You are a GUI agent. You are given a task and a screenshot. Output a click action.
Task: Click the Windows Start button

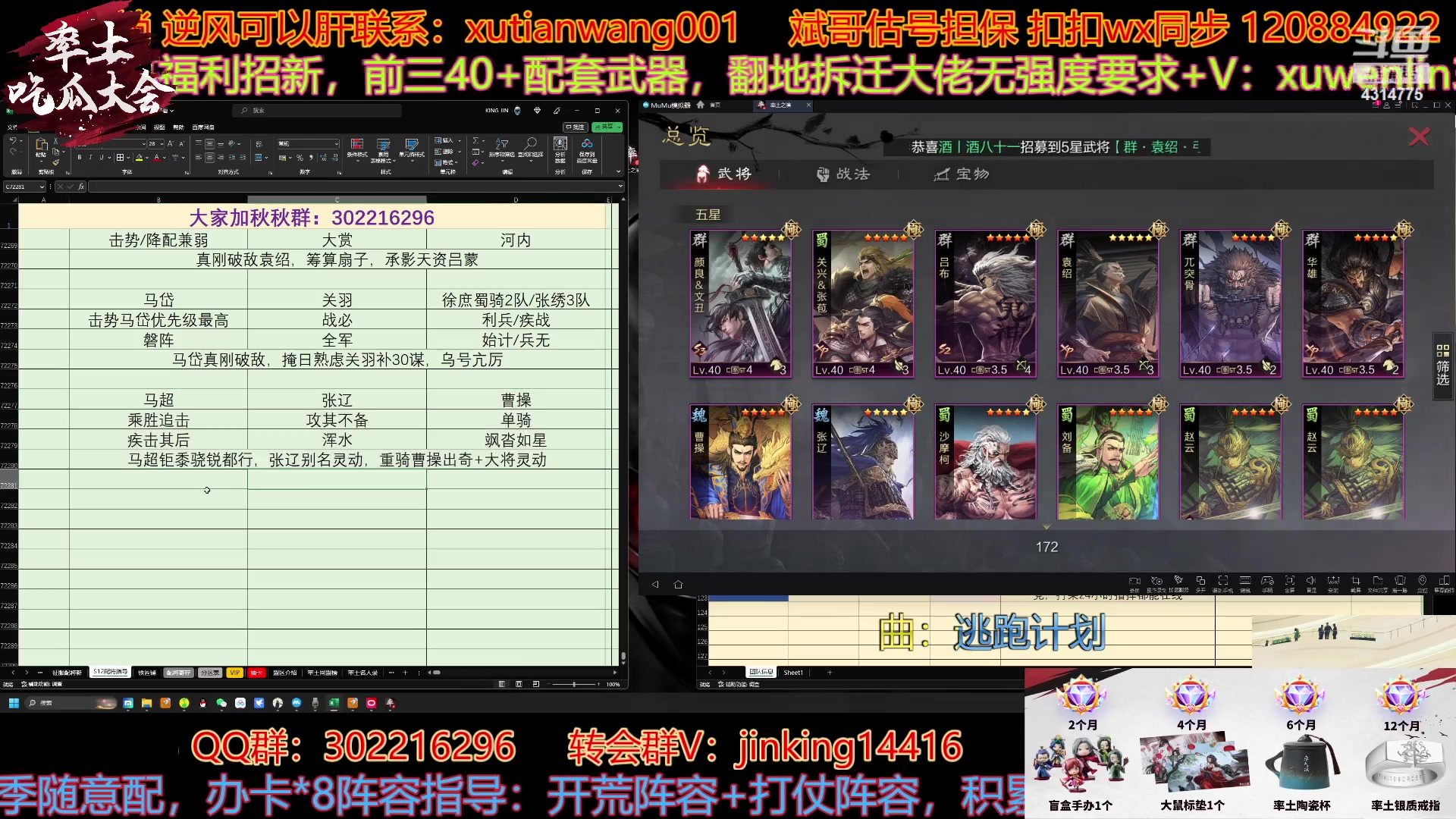tap(14, 703)
